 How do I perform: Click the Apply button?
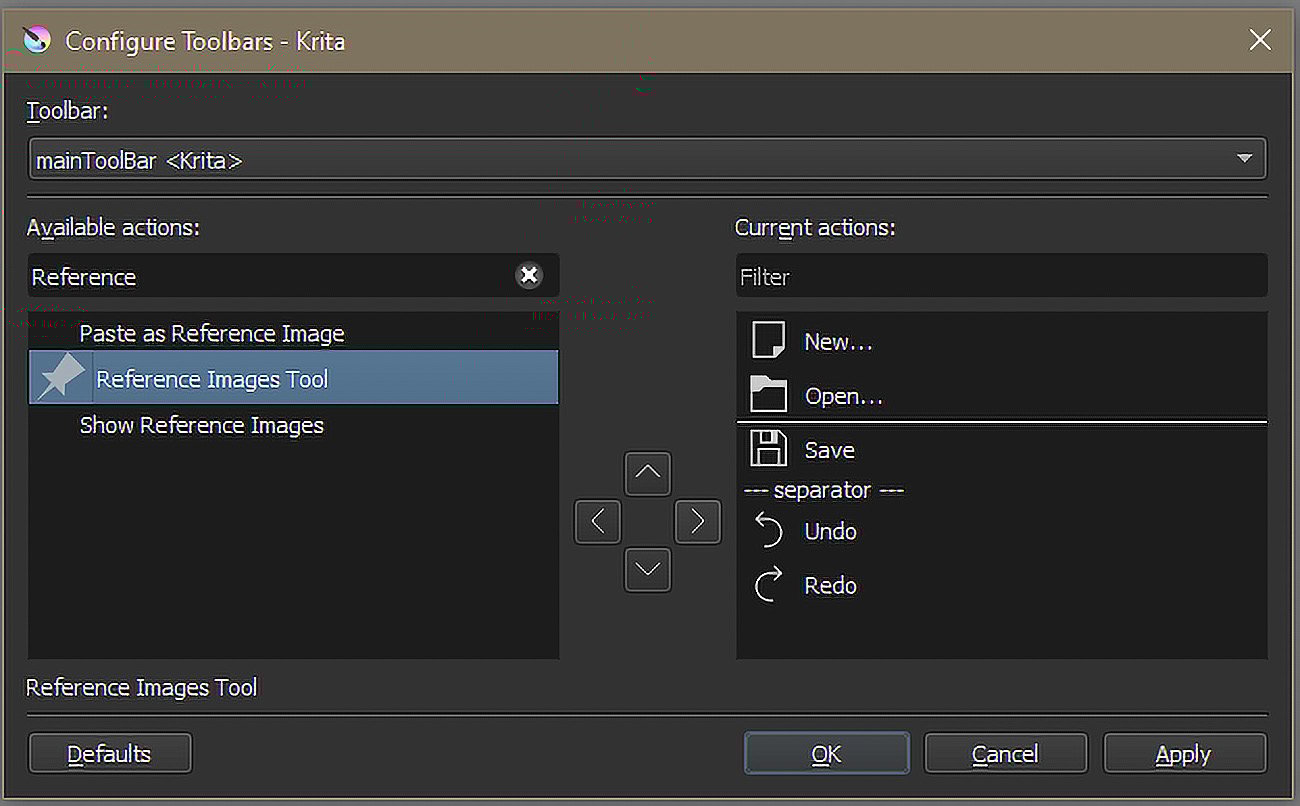[1184, 754]
